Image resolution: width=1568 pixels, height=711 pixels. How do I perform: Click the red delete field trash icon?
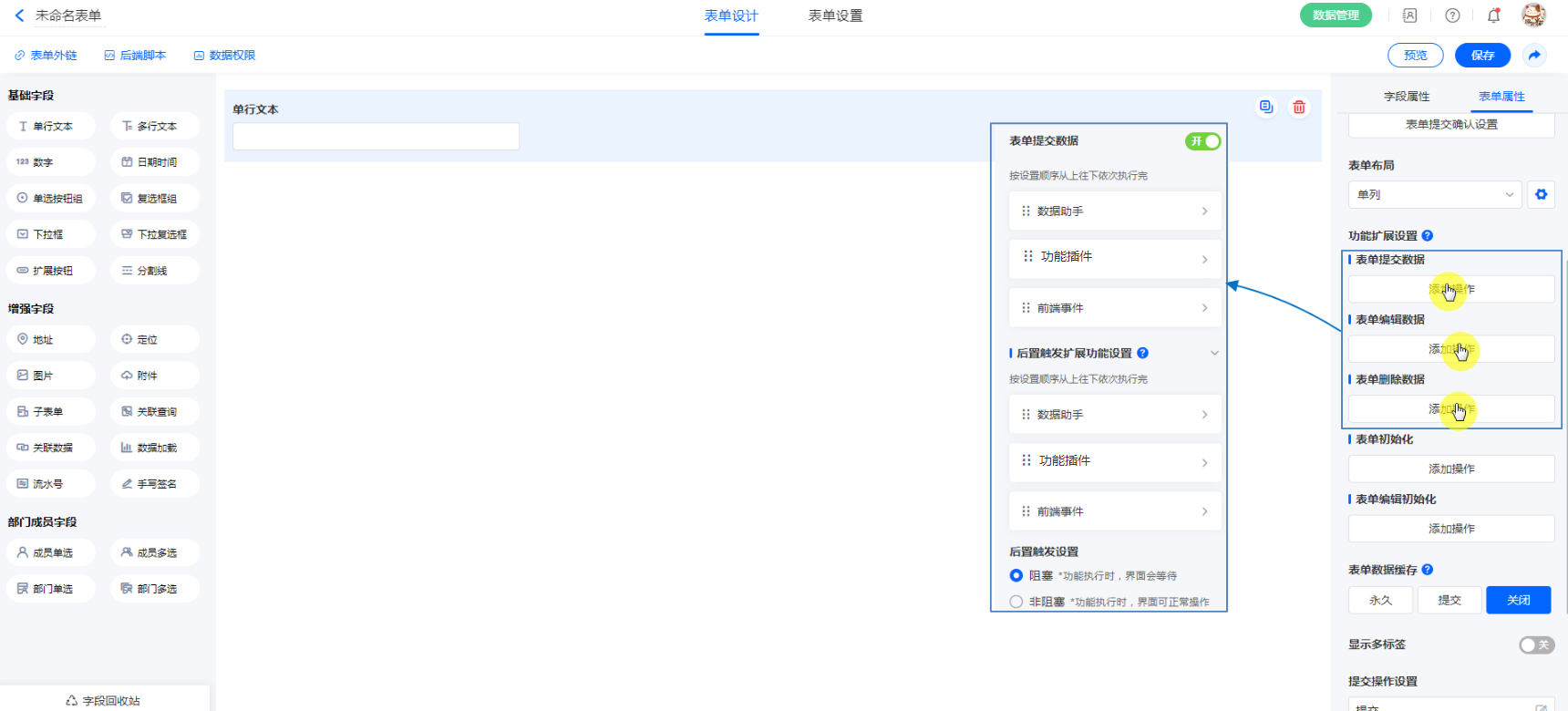(x=1299, y=107)
